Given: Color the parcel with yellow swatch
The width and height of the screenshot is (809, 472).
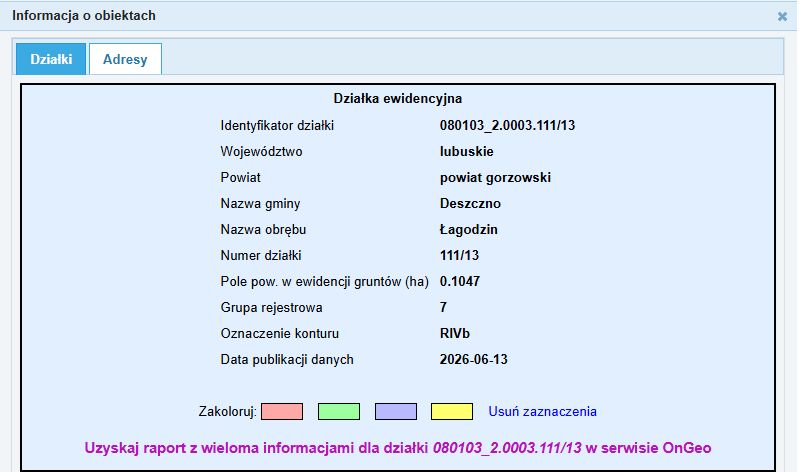Looking at the screenshot, I should point(452,411).
